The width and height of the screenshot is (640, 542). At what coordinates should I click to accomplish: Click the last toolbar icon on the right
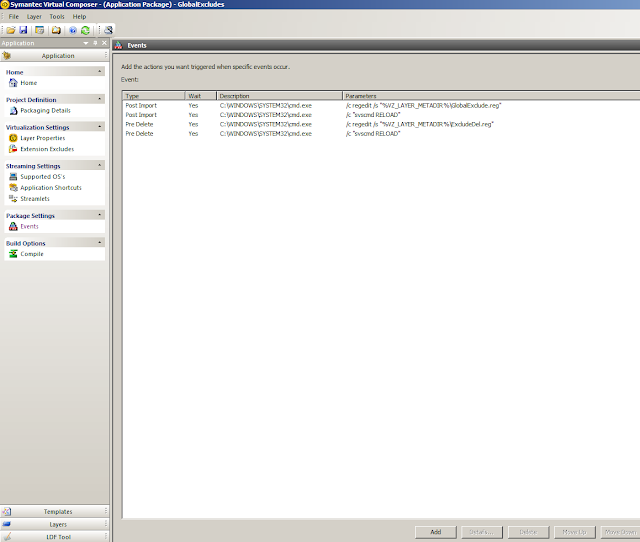pos(108,30)
